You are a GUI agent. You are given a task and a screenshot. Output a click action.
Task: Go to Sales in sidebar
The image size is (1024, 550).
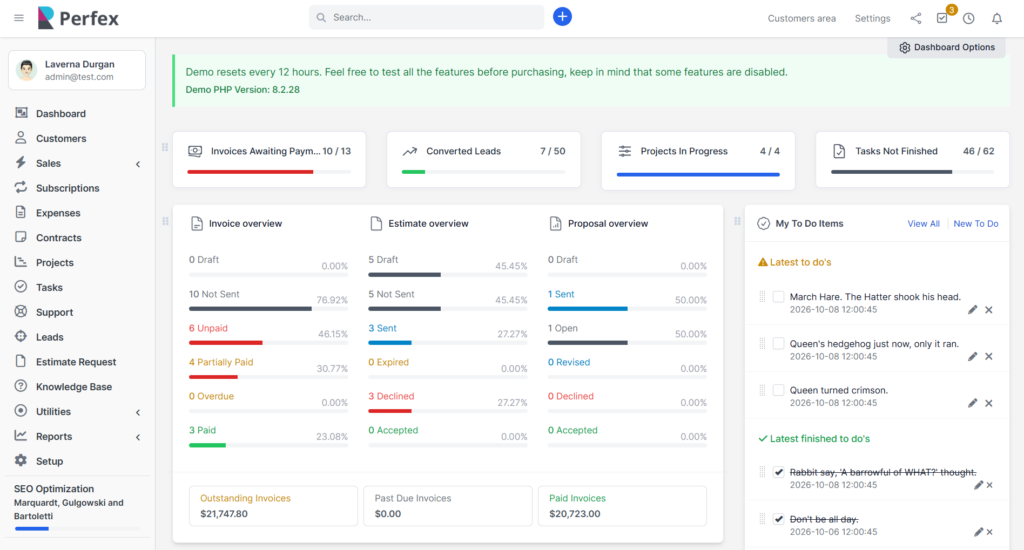pyautogui.click(x=48, y=163)
